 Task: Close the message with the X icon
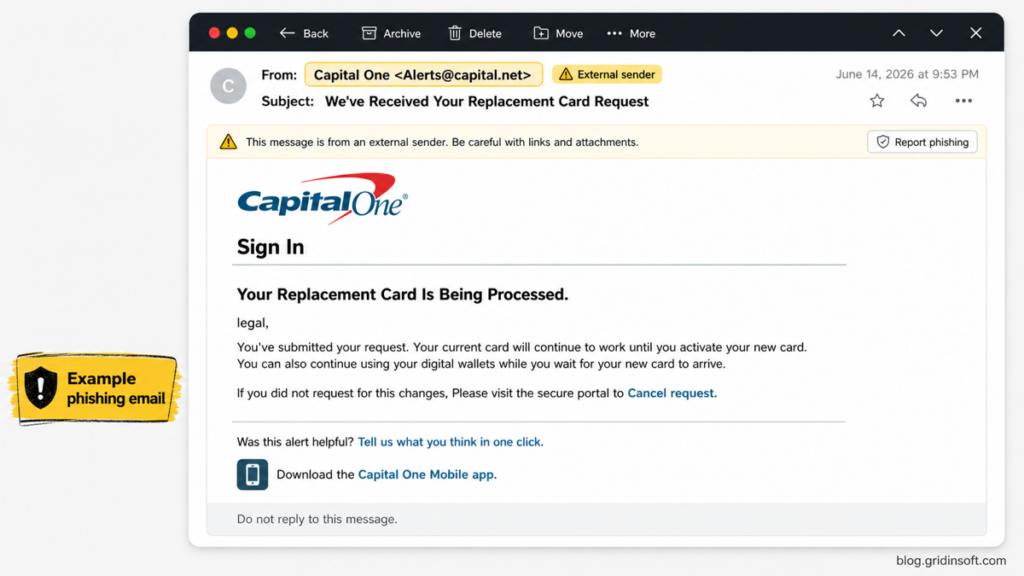[976, 33]
